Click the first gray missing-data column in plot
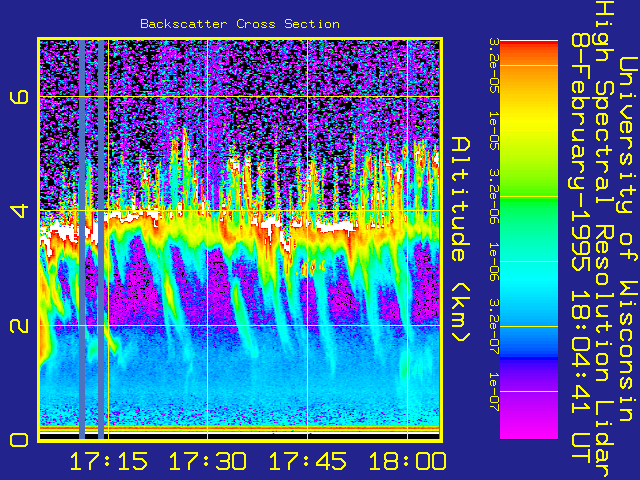This screenshot has width=640, height=480. click(82, 240)
